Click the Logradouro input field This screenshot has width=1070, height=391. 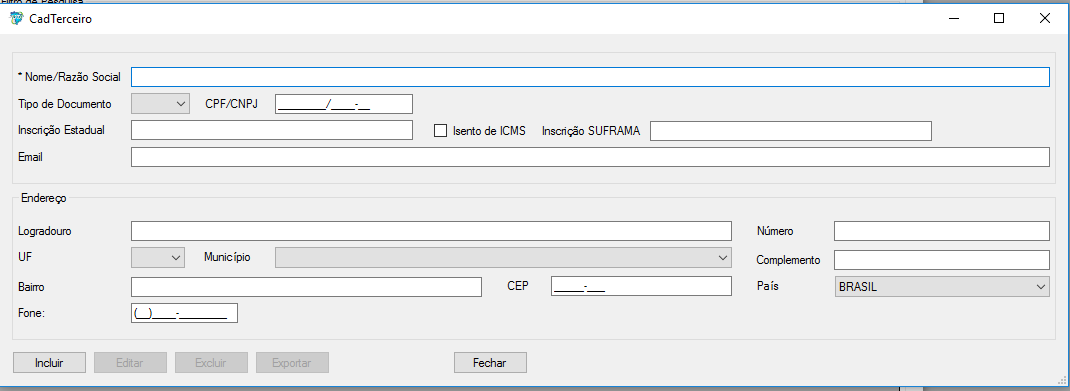431,231
